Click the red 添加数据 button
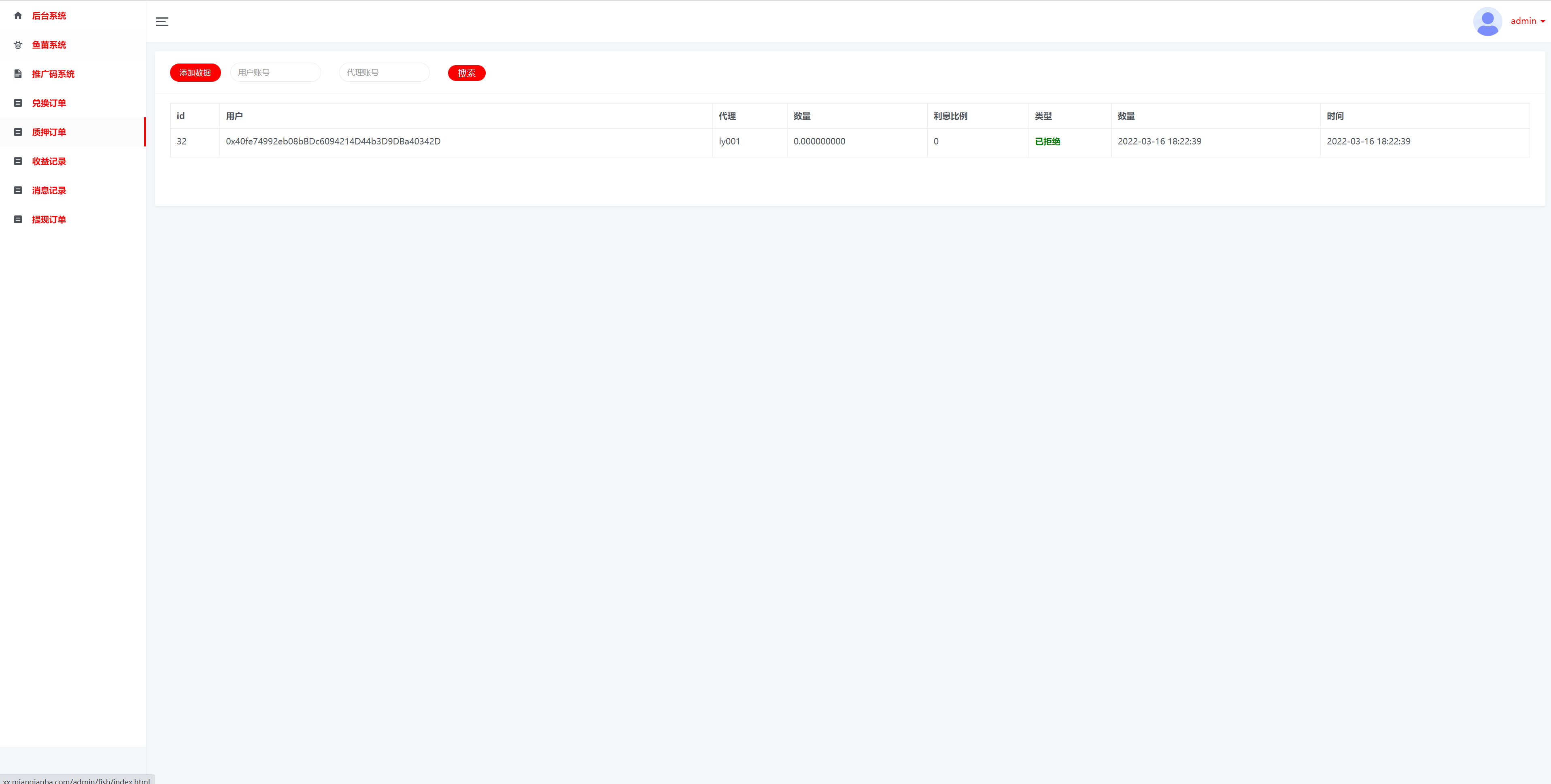The image size is (1551, 784). 195,72
